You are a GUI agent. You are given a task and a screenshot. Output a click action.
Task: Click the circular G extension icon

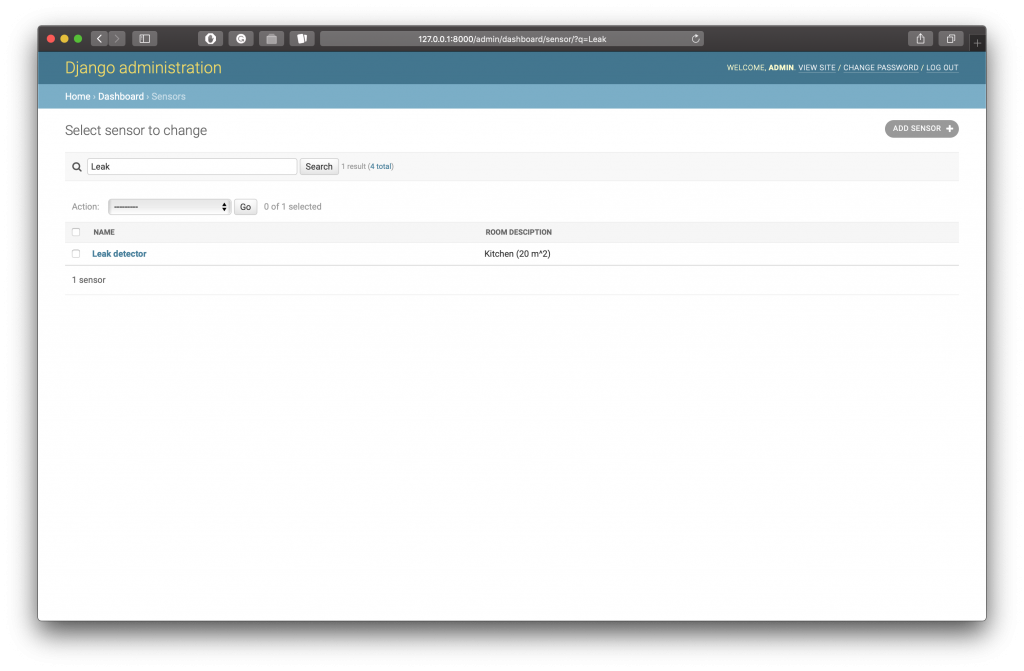coord(241,38)
